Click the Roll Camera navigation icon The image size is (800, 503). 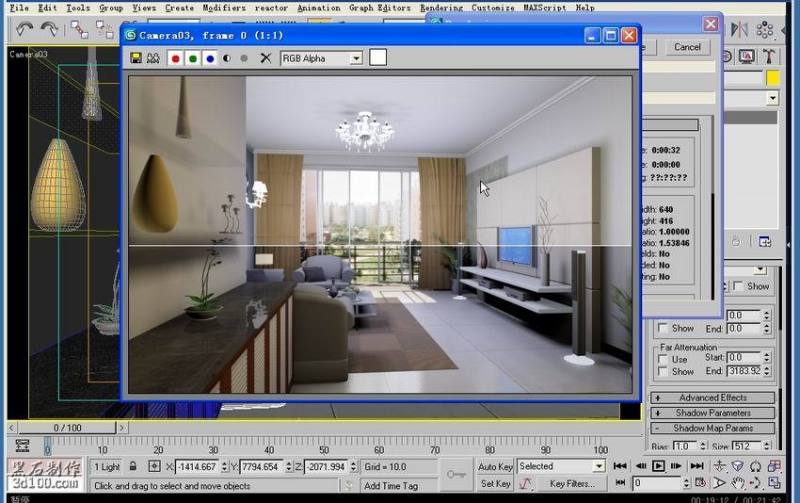pos(756,466)
